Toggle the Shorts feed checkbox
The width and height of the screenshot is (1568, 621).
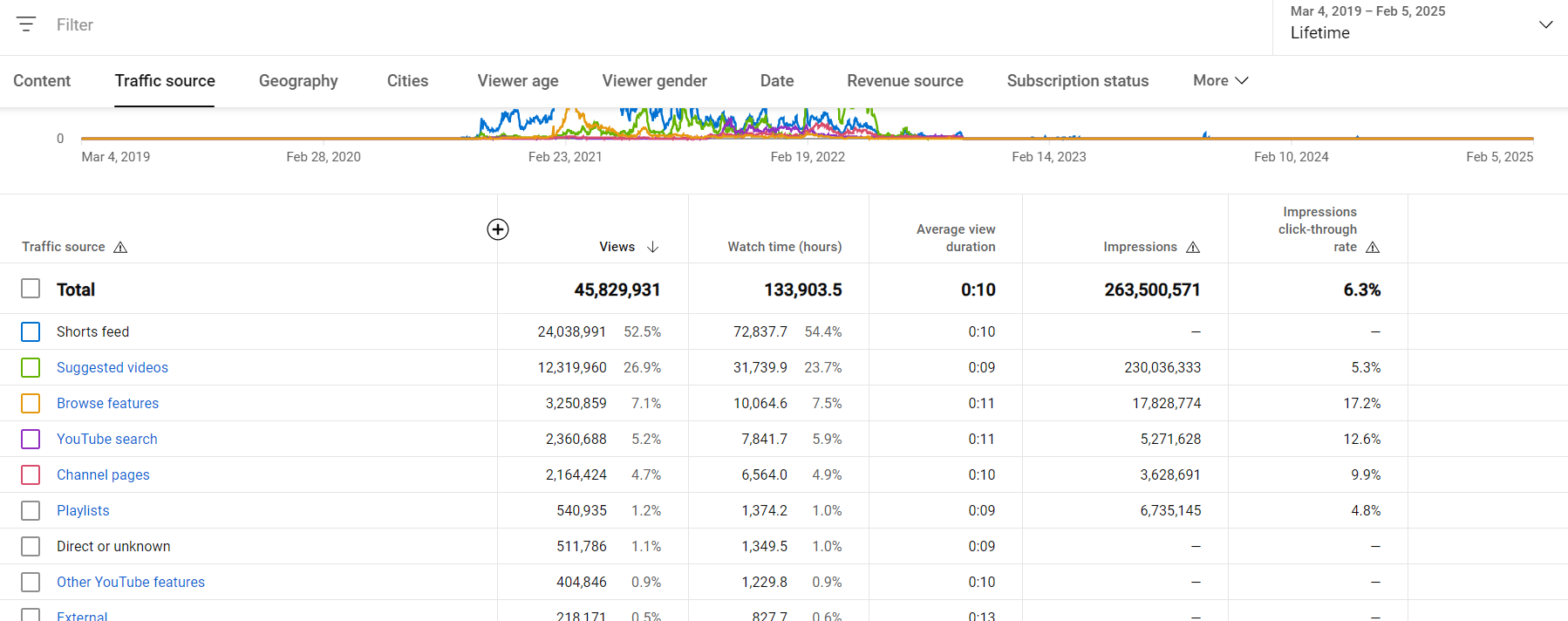pyautogui.click(x=31, y=332)
